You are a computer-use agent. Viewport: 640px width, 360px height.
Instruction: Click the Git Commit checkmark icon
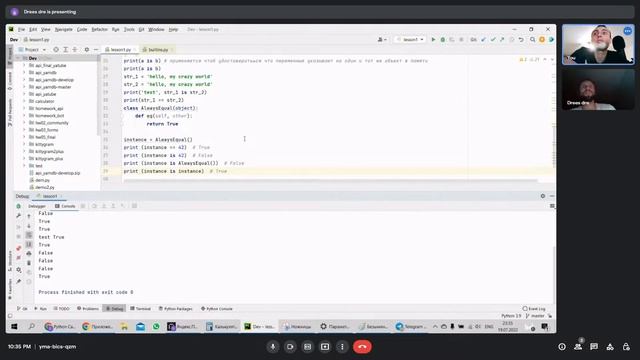tap(493, 40)
